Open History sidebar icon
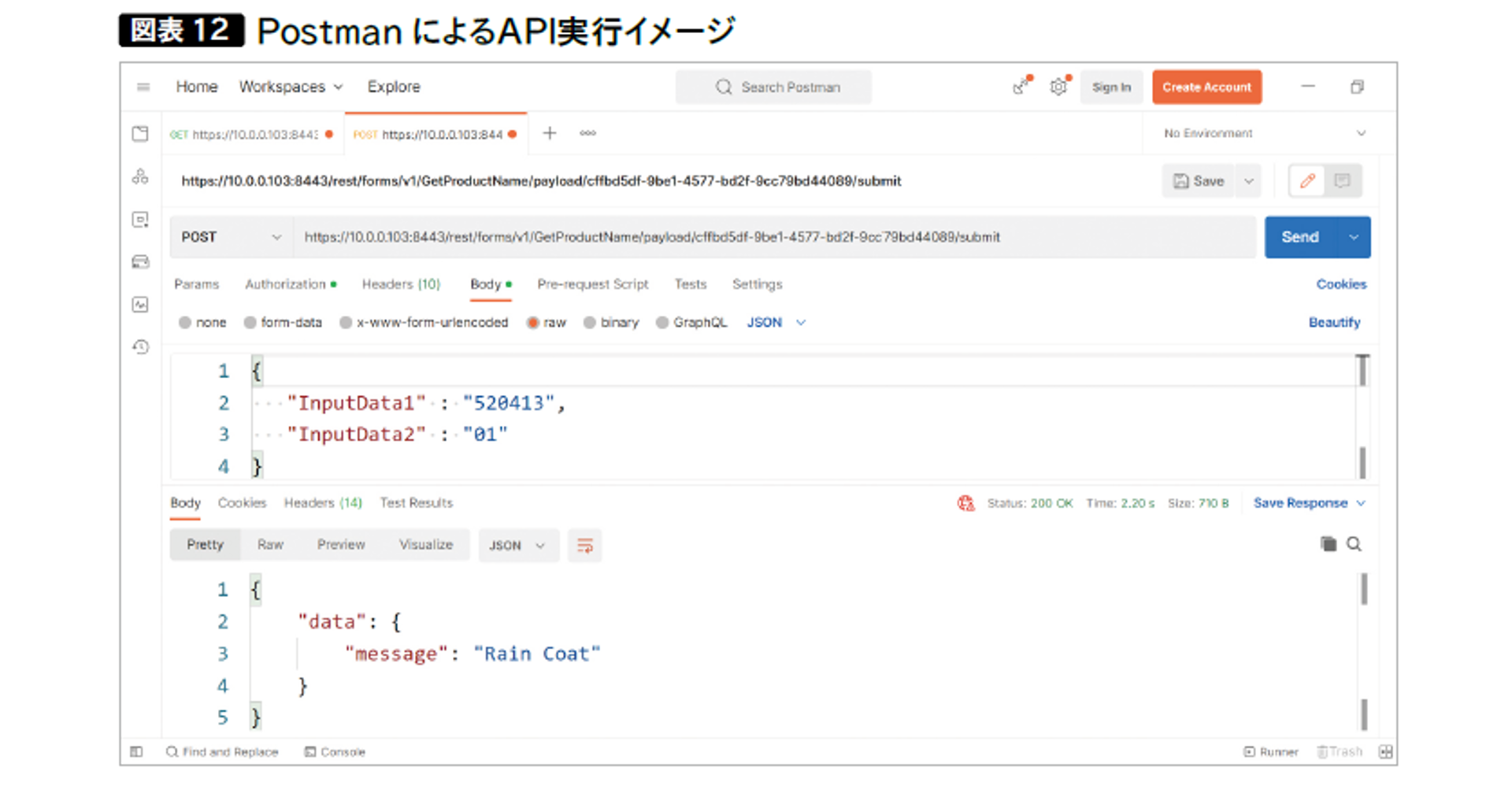 (140, 347)
